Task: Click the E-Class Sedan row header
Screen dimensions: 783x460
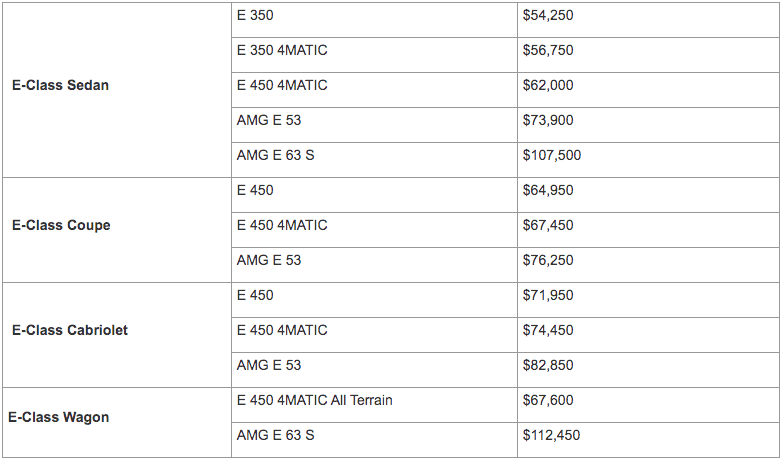Action: click(x=117, y=90)
